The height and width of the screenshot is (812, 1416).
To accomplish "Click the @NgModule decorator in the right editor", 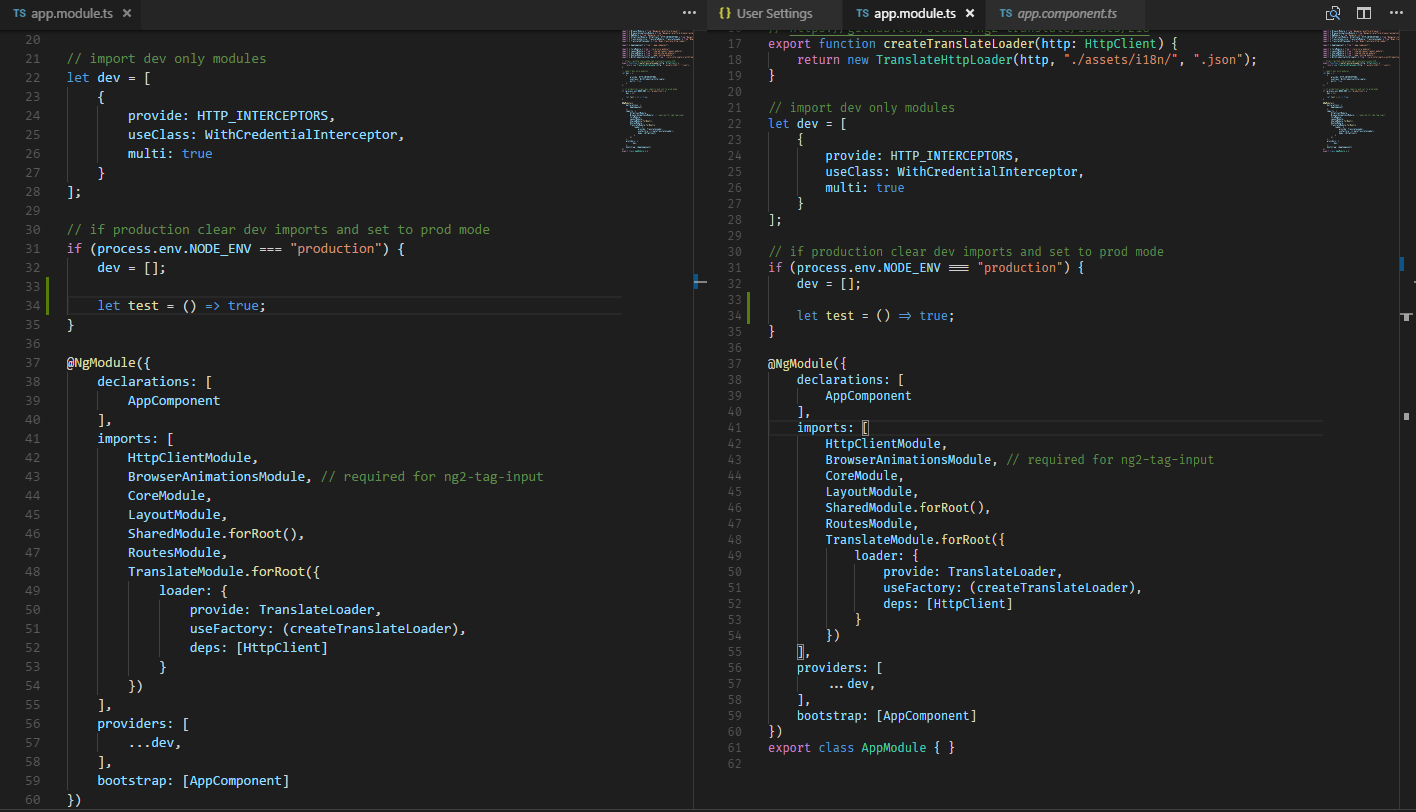I will coord(798,363).
